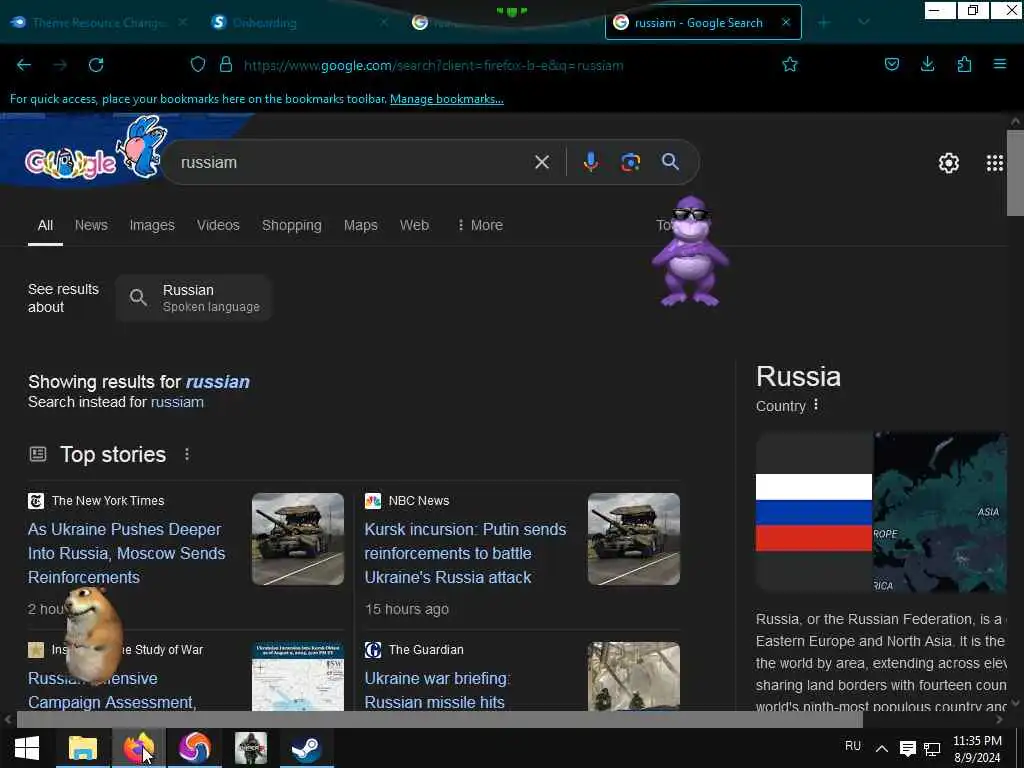Expand the list all tabs chevron

(x=863, y=22)
